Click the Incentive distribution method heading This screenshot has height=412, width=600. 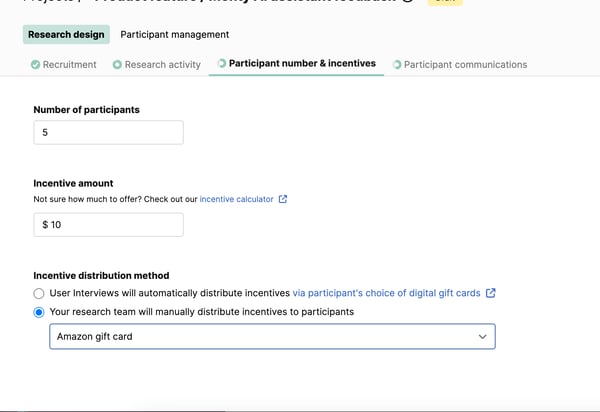[x=101, y=276]
